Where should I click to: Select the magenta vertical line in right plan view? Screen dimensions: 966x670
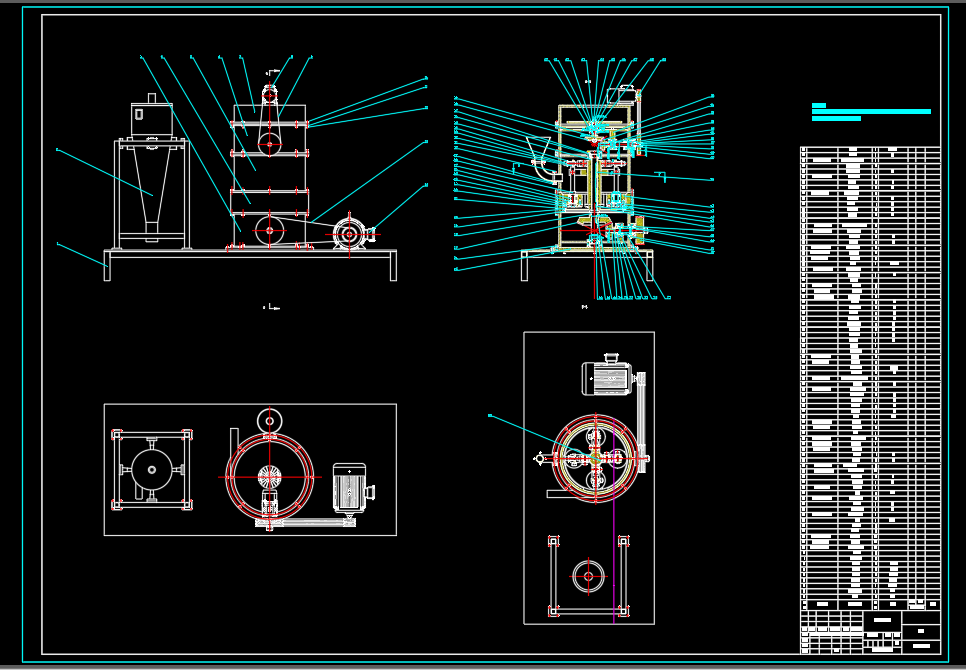coord(614,520)
